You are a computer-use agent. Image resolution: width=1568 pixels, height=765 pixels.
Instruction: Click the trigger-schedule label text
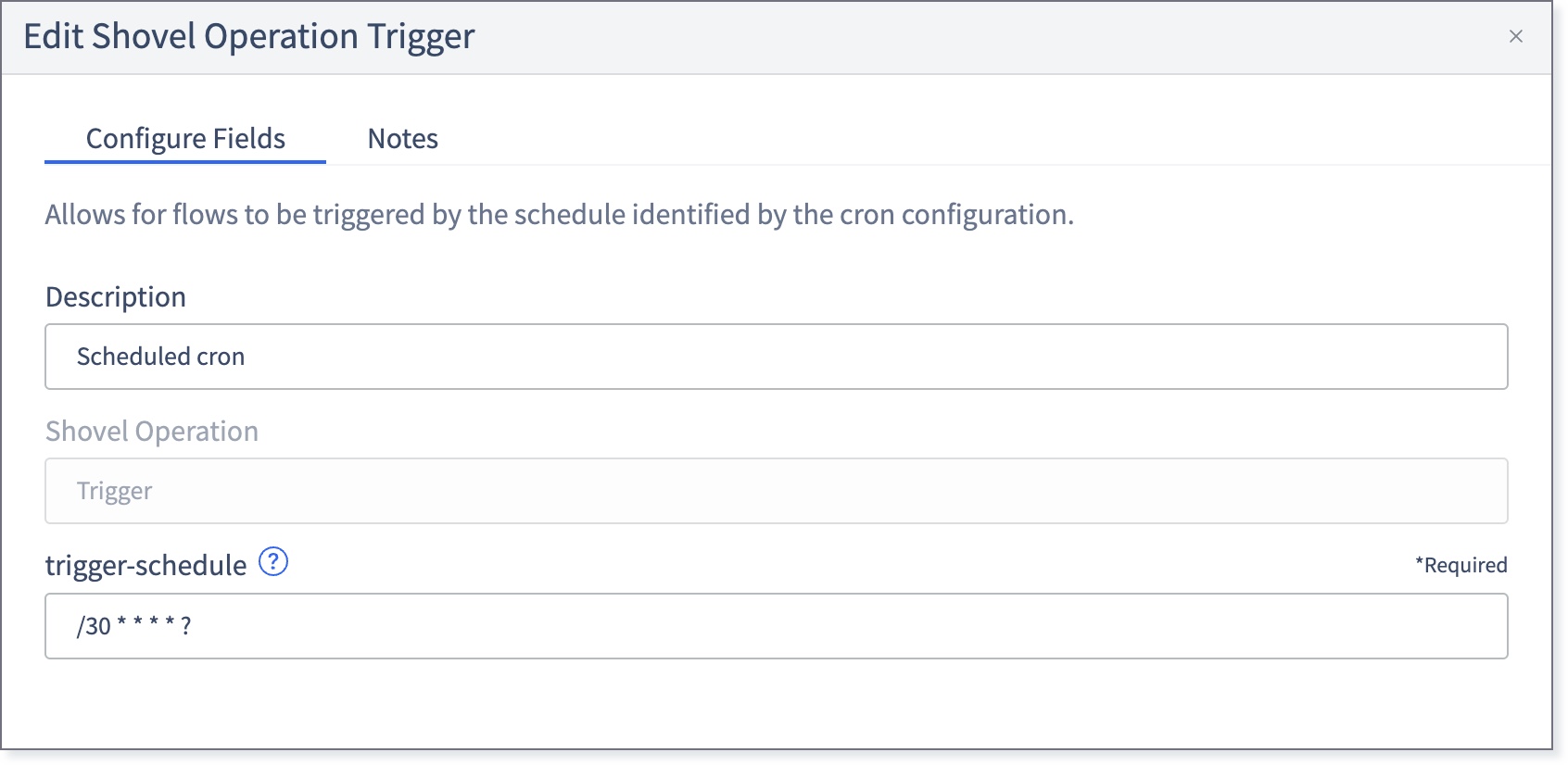pos(145,565)
